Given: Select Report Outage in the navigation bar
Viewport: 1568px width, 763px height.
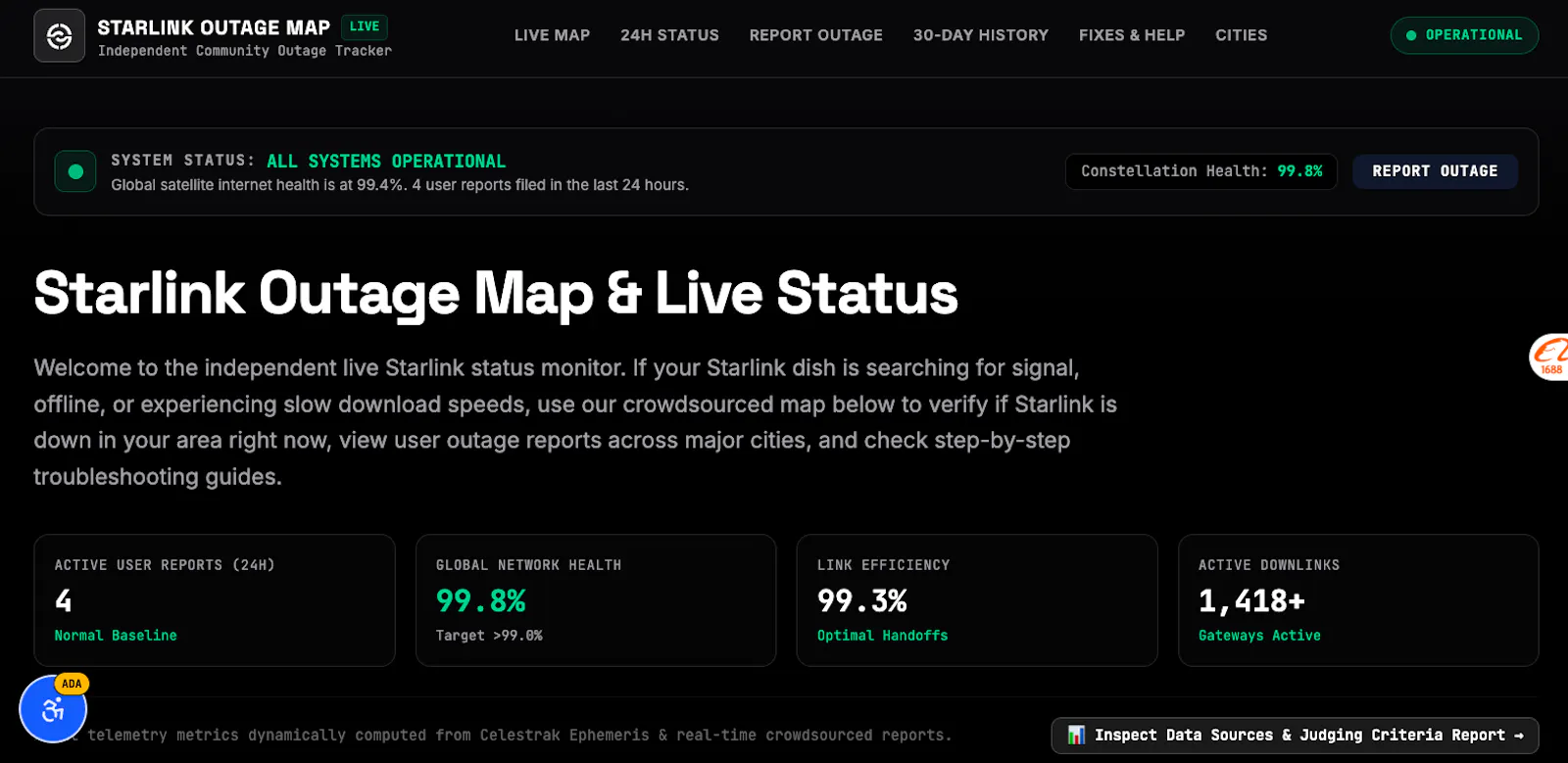Looking at the screenshot, I should [x=815, y=35].
